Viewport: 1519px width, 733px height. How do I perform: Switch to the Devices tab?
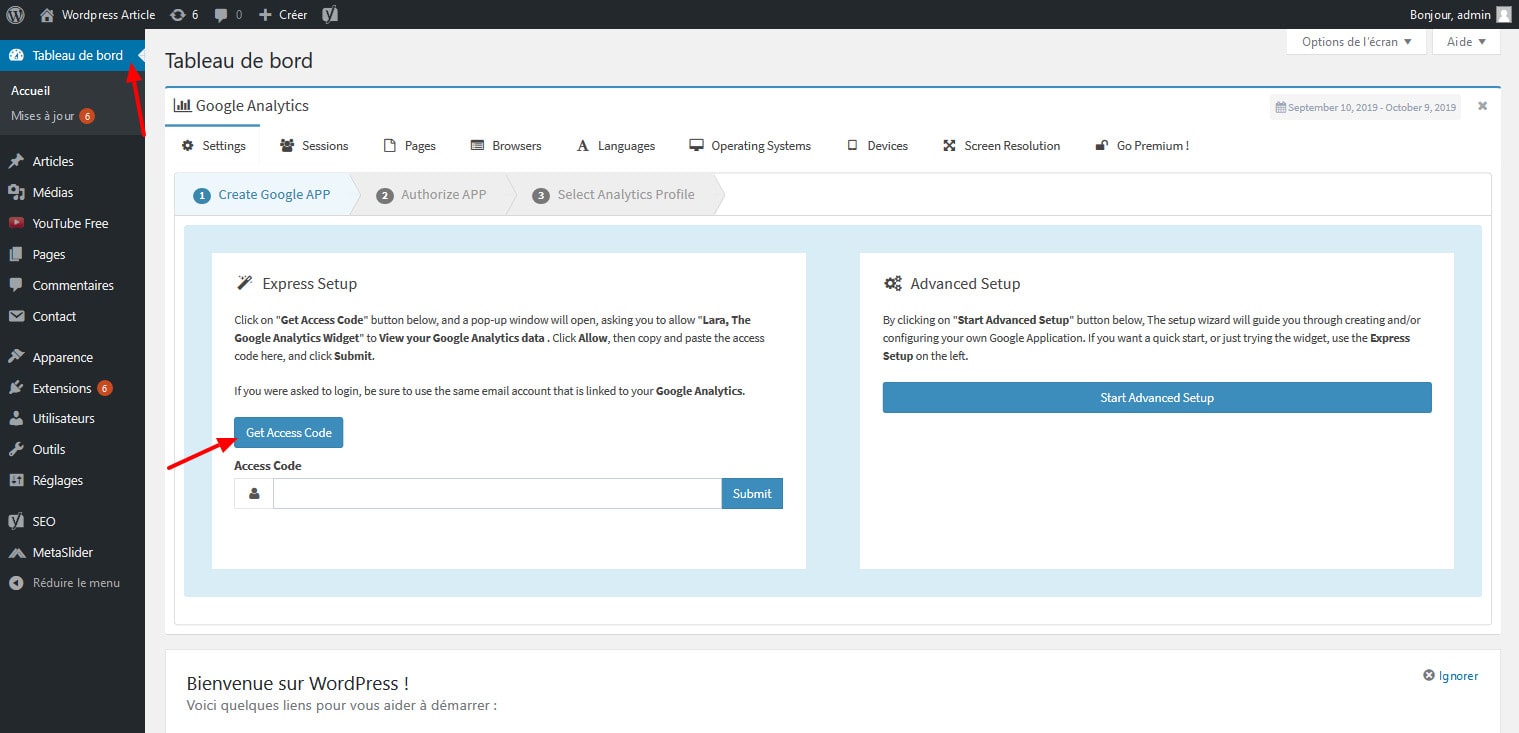[878, 146]
